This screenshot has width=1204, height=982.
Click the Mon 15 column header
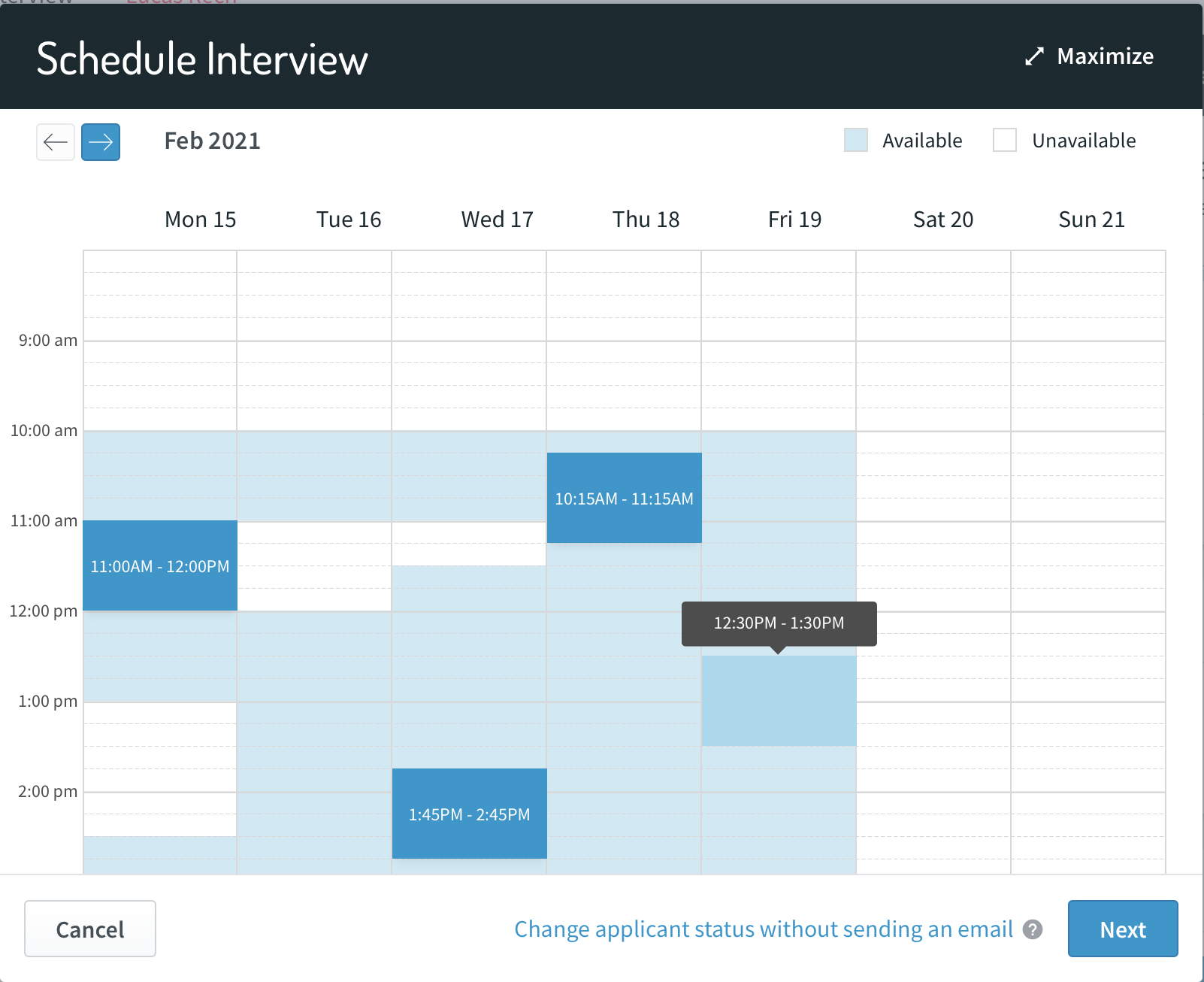[200, 220]
